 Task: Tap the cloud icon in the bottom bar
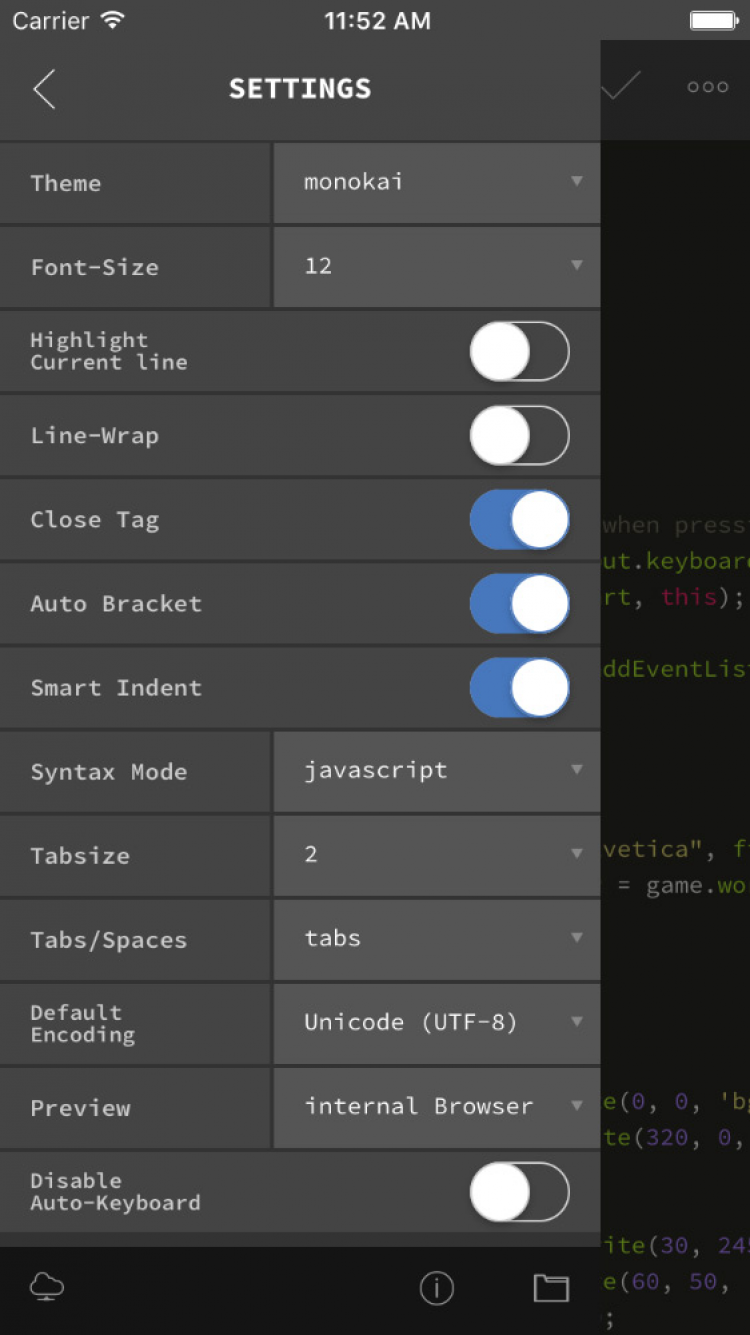click(47, 1287)
